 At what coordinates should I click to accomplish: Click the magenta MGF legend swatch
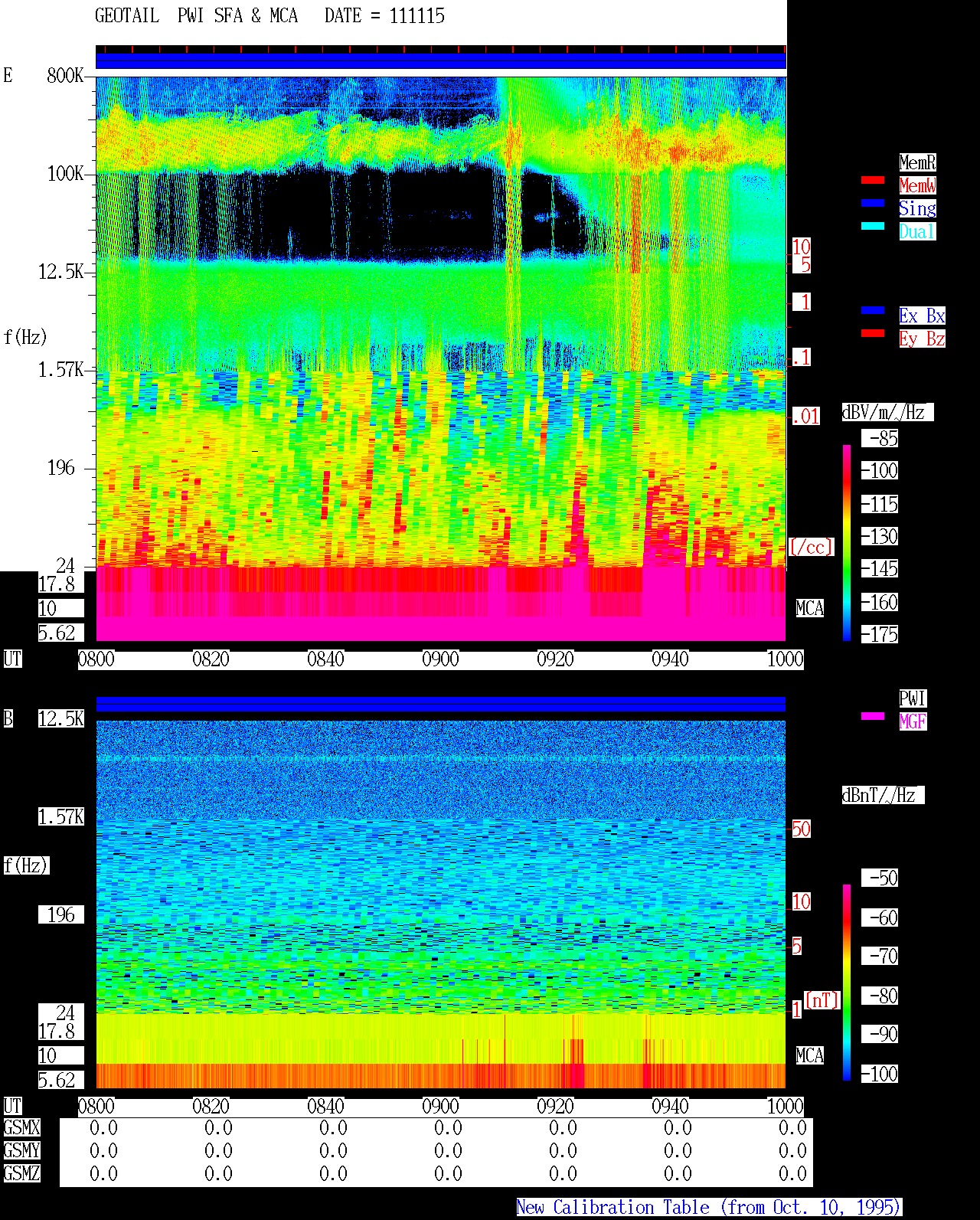coord(873,717)
